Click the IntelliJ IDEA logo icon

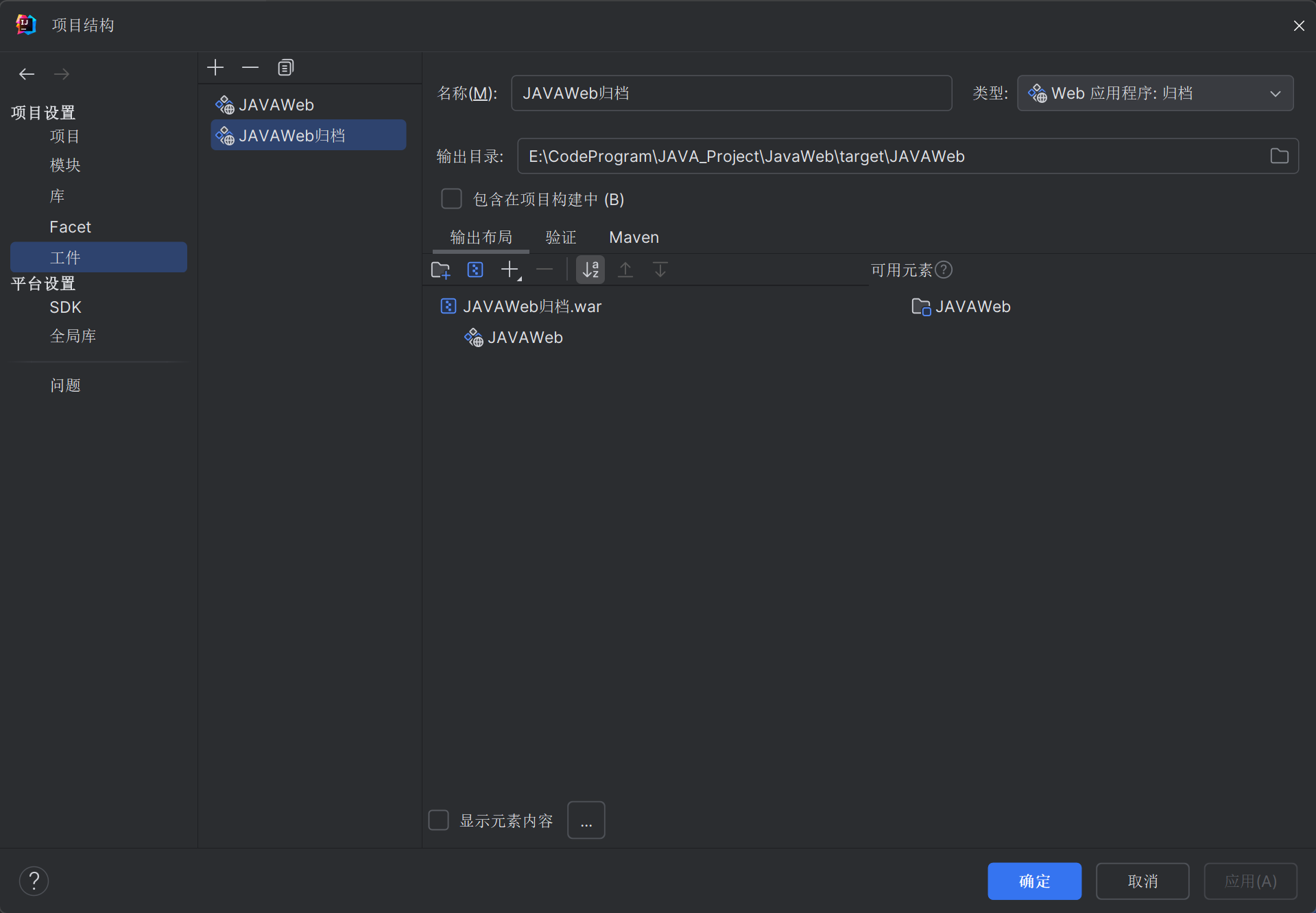point(26,25)
